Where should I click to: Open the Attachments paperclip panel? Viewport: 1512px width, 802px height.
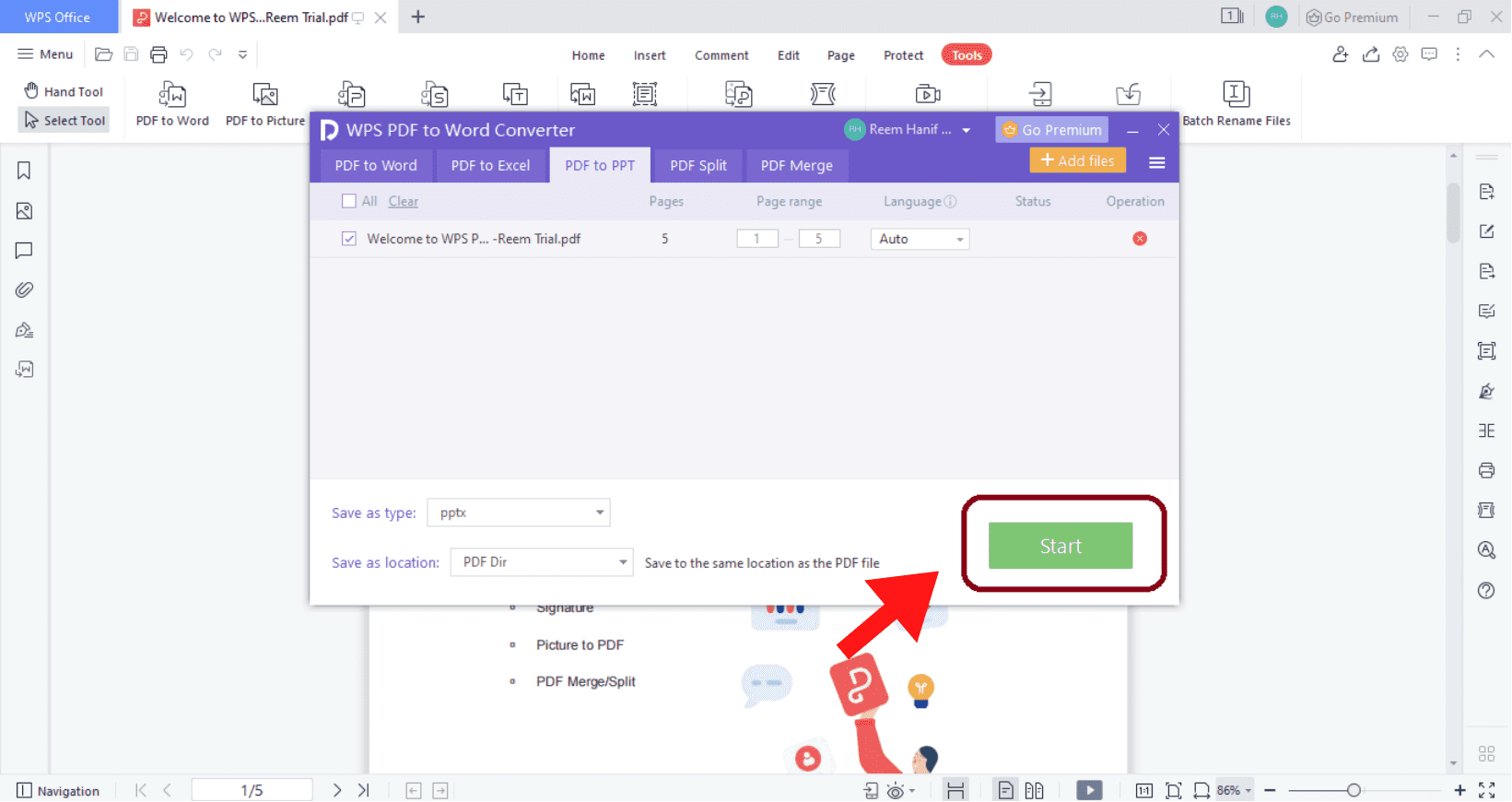[x=24, y=290]
